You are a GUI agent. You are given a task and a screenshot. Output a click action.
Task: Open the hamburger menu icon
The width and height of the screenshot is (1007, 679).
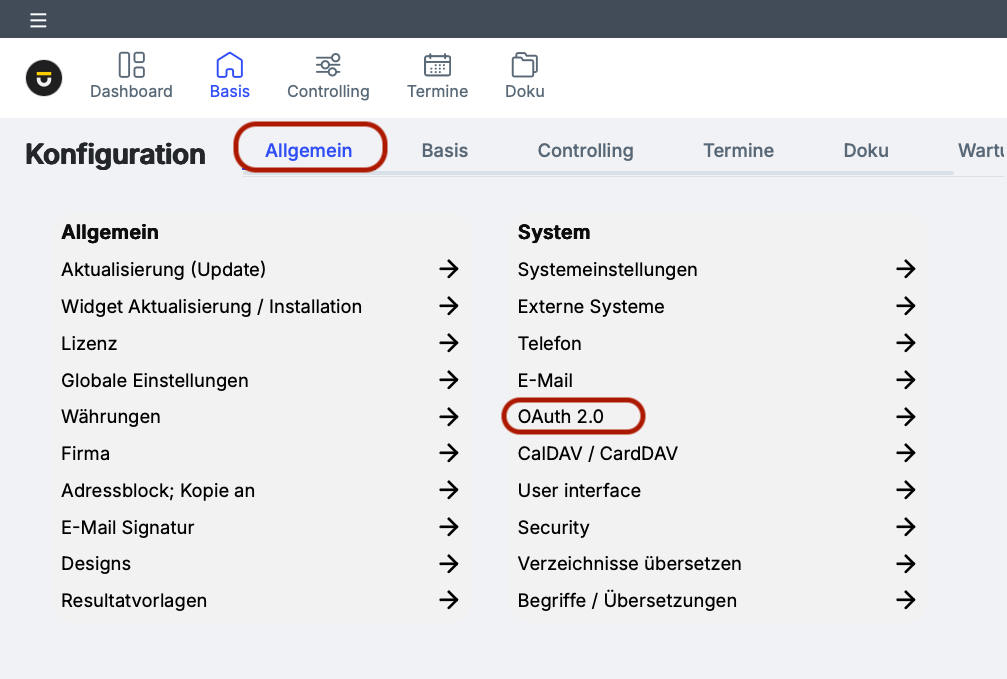(x=38, y=20)
